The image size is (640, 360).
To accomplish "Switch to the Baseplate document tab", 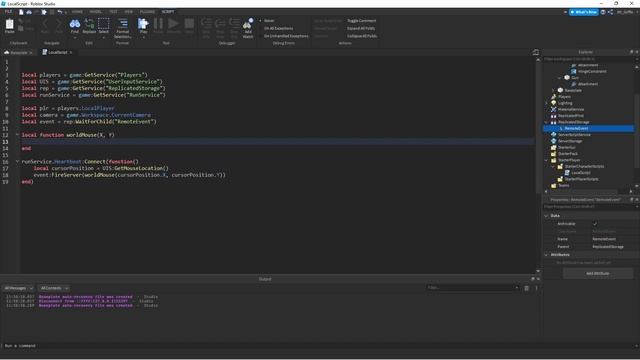I will pos(18,53).
